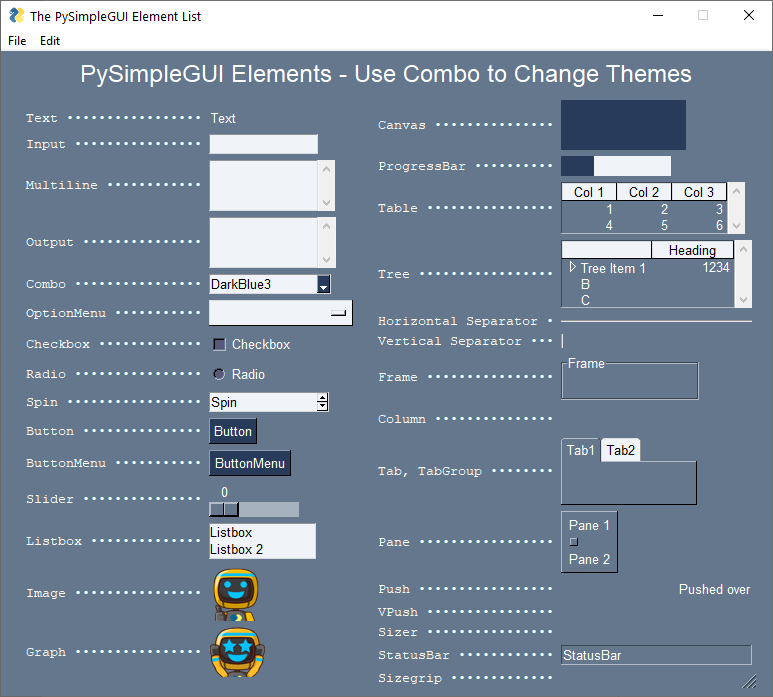Open the File menu

(17, 41)
